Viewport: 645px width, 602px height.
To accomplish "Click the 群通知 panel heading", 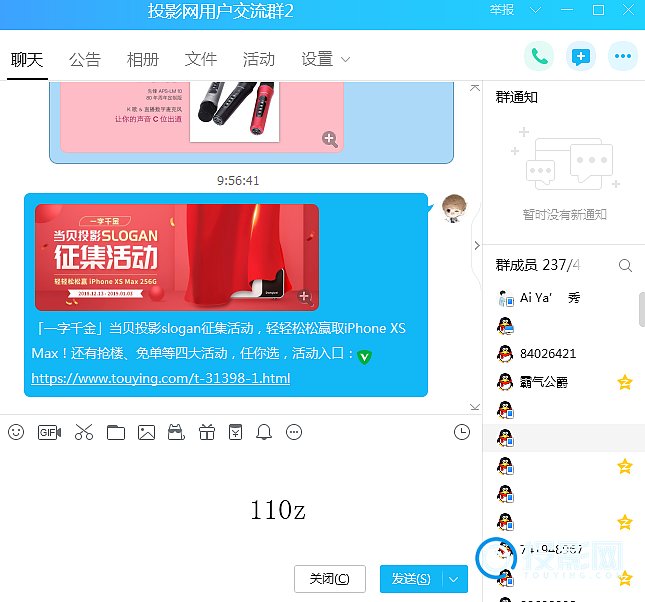I will [517, 97].
